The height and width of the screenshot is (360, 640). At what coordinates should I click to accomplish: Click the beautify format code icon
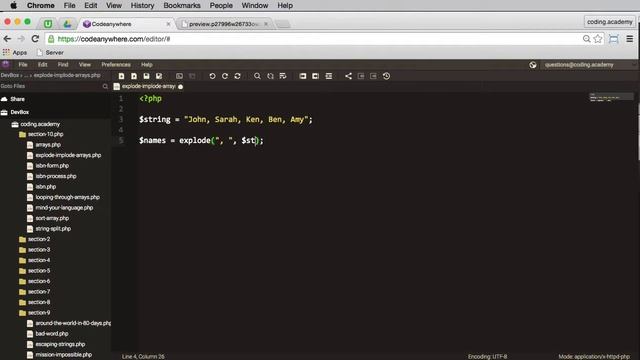329,76
